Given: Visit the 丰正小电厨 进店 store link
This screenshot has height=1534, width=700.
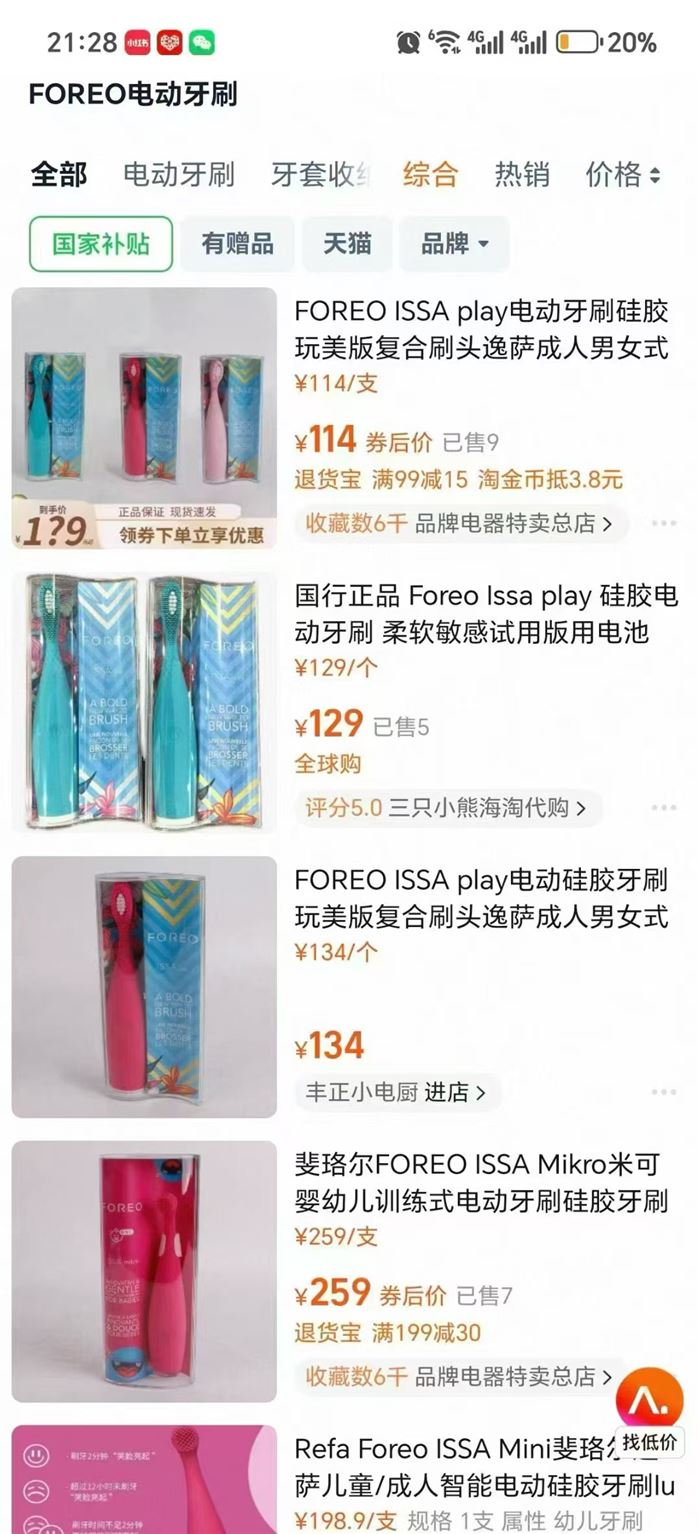Looking at the screenshot, I should (398, 1092).
